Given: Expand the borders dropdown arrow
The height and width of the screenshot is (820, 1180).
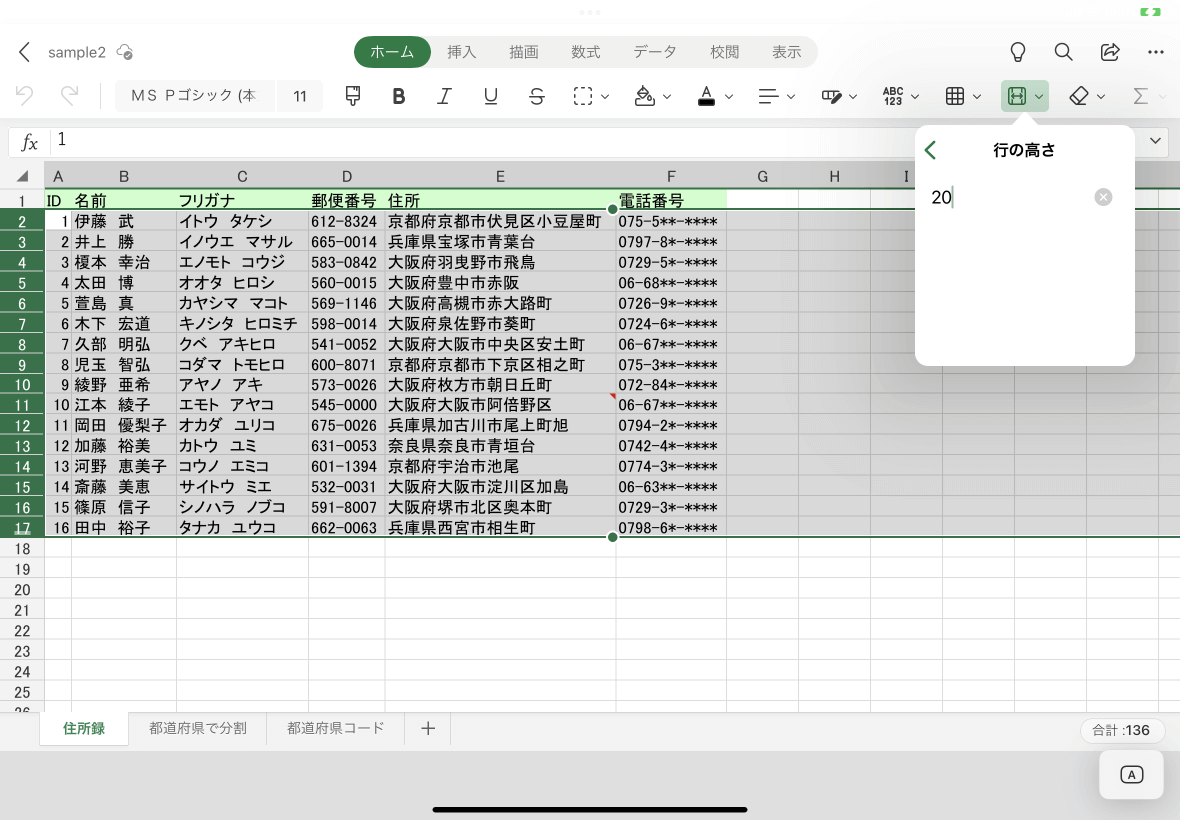Looking at the screenshot, I should pos(605,97).
